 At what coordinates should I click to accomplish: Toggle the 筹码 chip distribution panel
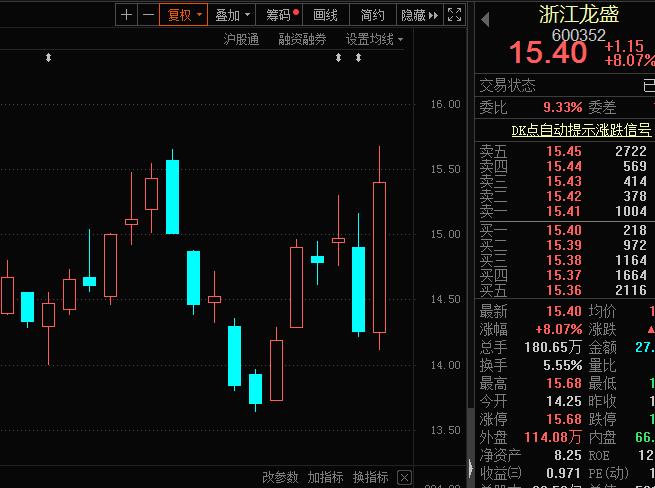click(280, 15)
